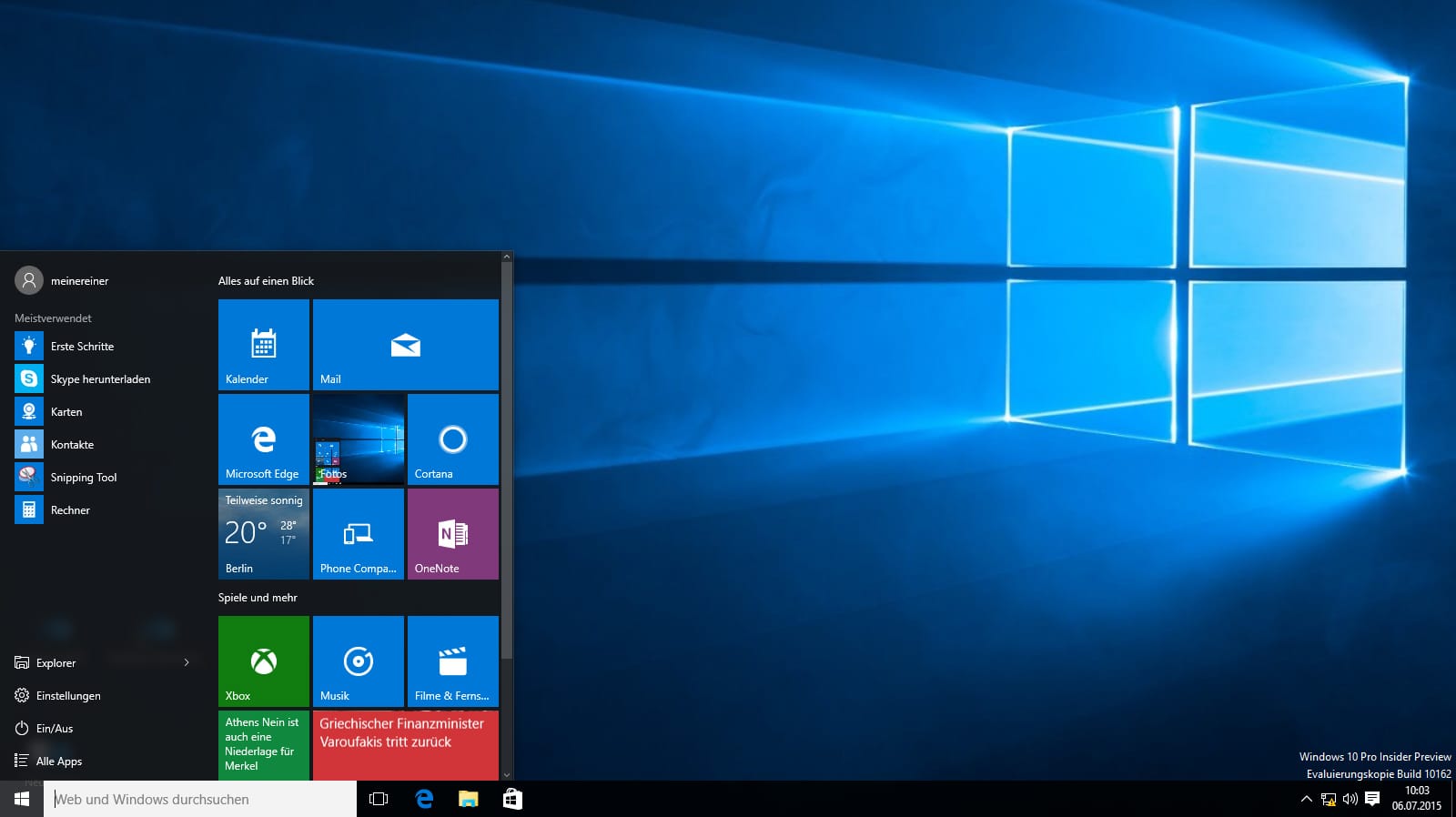Click the meinereiner user account avatar
This screenshot has height=817, width=1456.
tap(29, 280)
